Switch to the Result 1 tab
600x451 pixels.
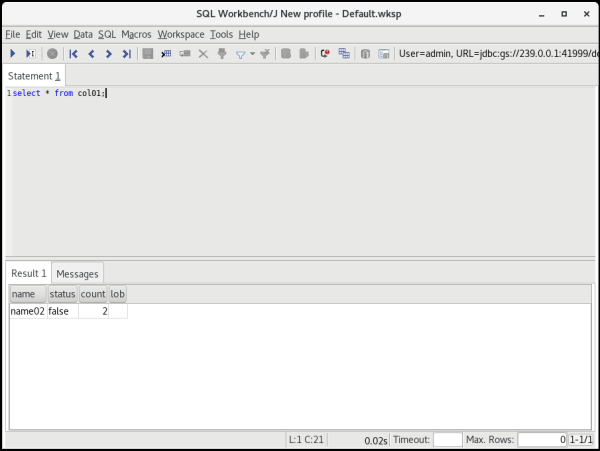point(29,274)
